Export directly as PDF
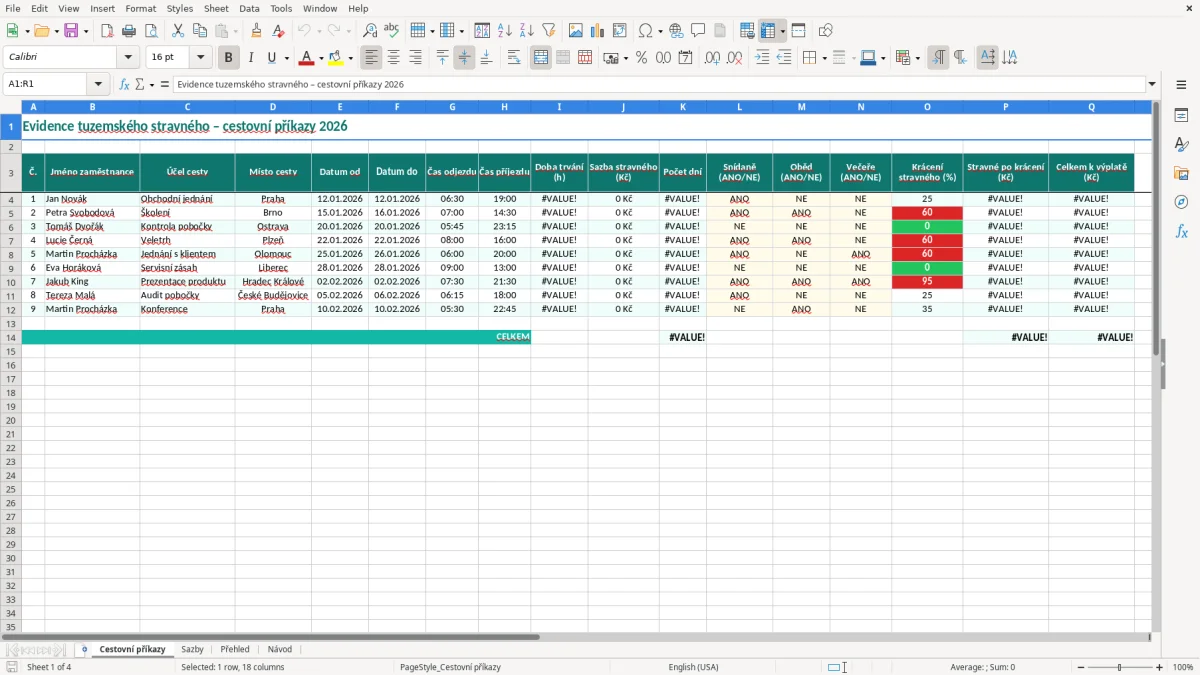 tap(107, 31)
